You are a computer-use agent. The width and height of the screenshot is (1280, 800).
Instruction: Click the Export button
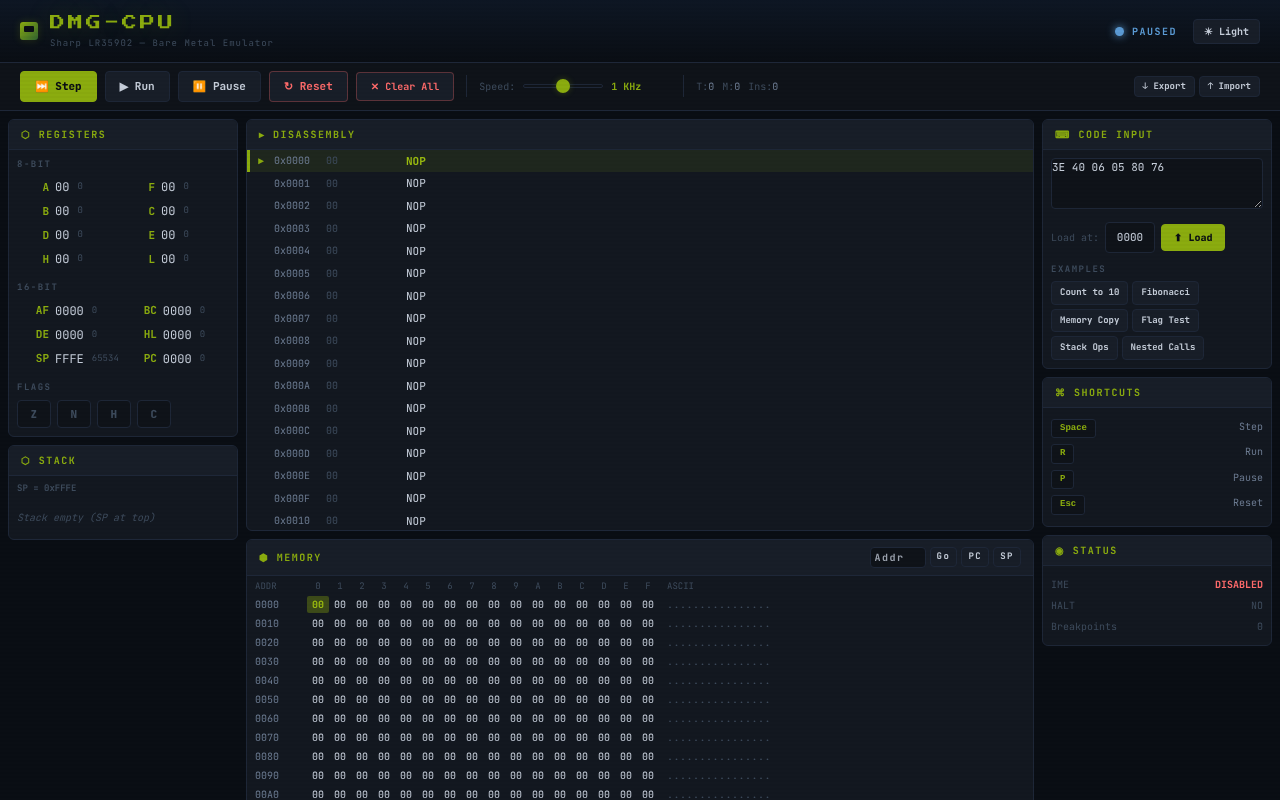[x=1164, y=86]
